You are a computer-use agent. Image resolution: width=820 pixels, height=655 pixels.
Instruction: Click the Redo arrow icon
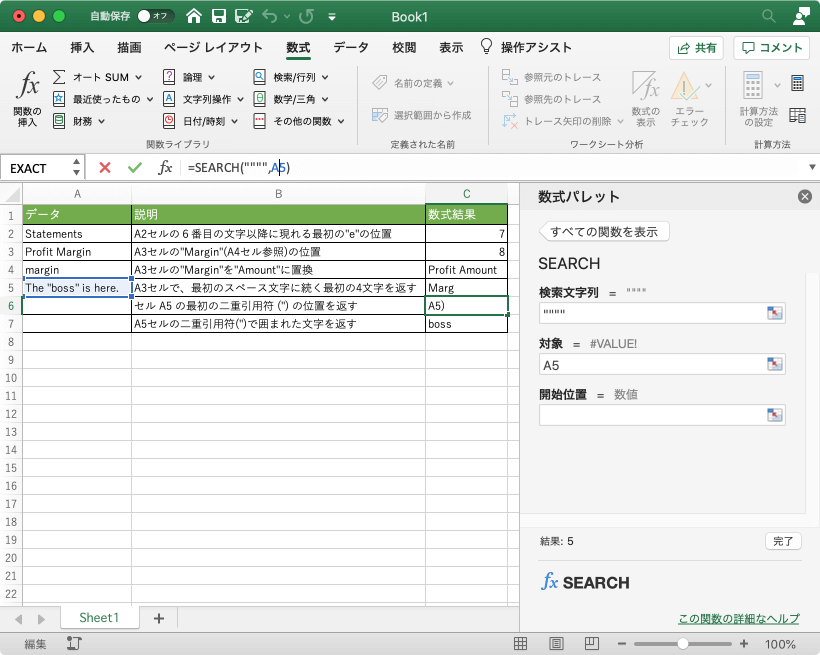(x=306, y=16)
